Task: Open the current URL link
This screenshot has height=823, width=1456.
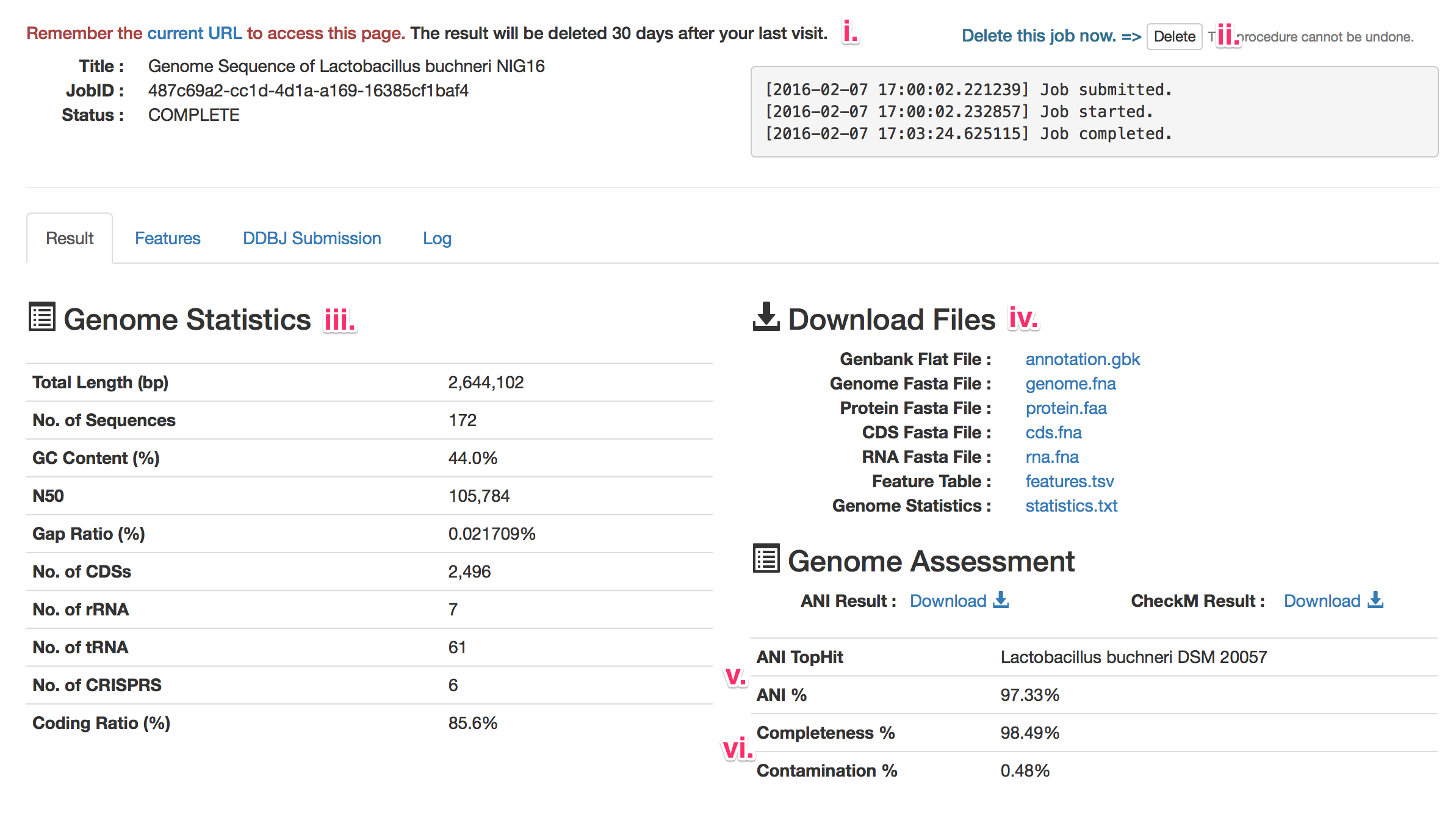Action: point(195,33)
